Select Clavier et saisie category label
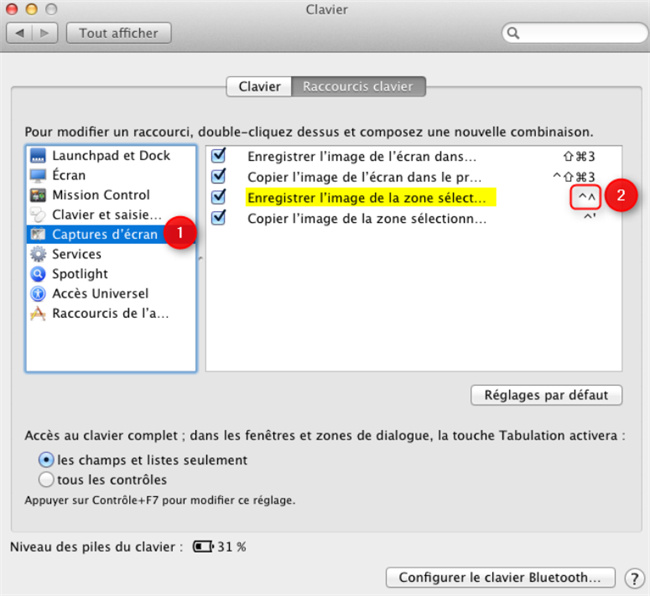Image resolution: width=650 pixels, height=596 pixels. 107,214
